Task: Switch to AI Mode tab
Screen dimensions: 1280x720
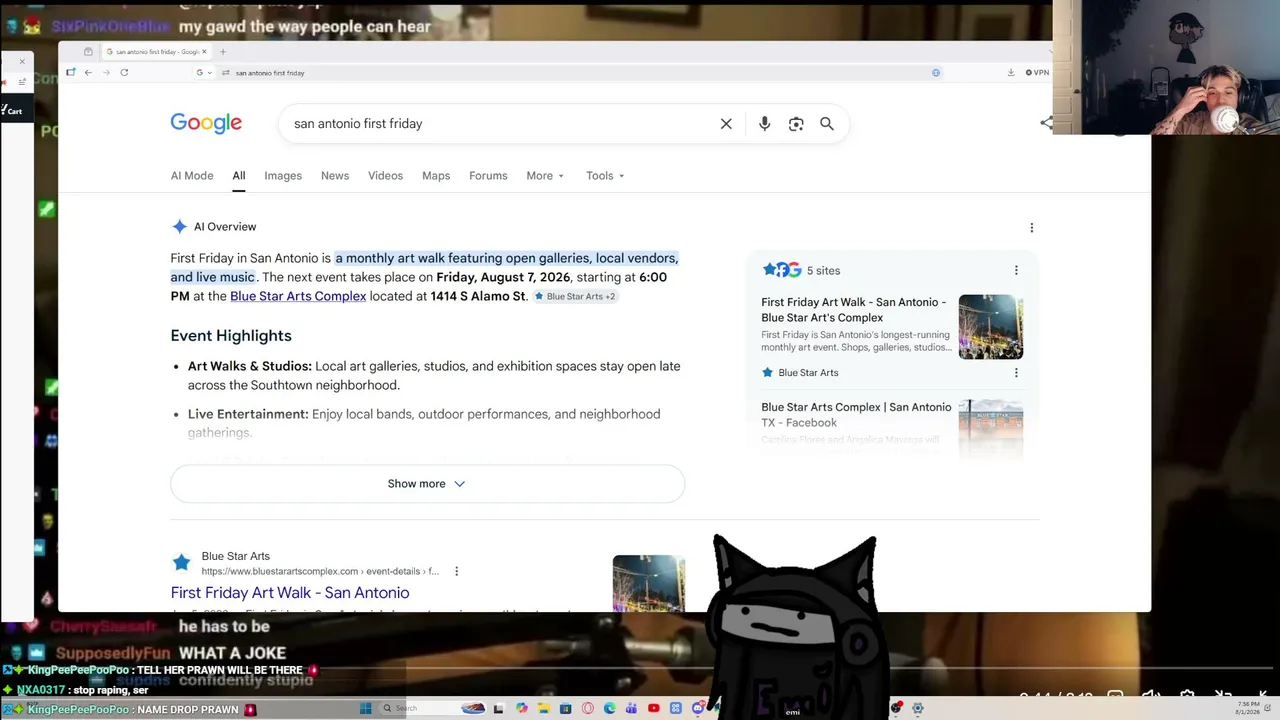Action: coord(192,176)
